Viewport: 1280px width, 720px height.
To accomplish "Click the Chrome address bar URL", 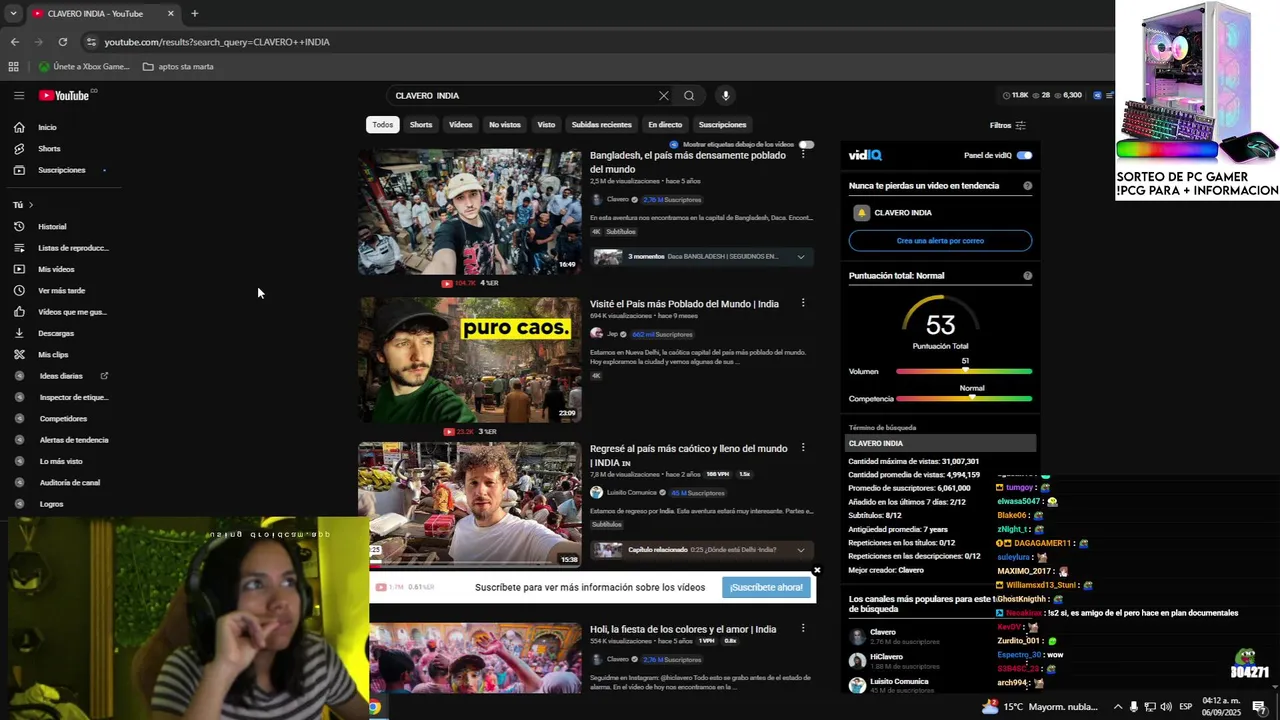I will [217, 42].
